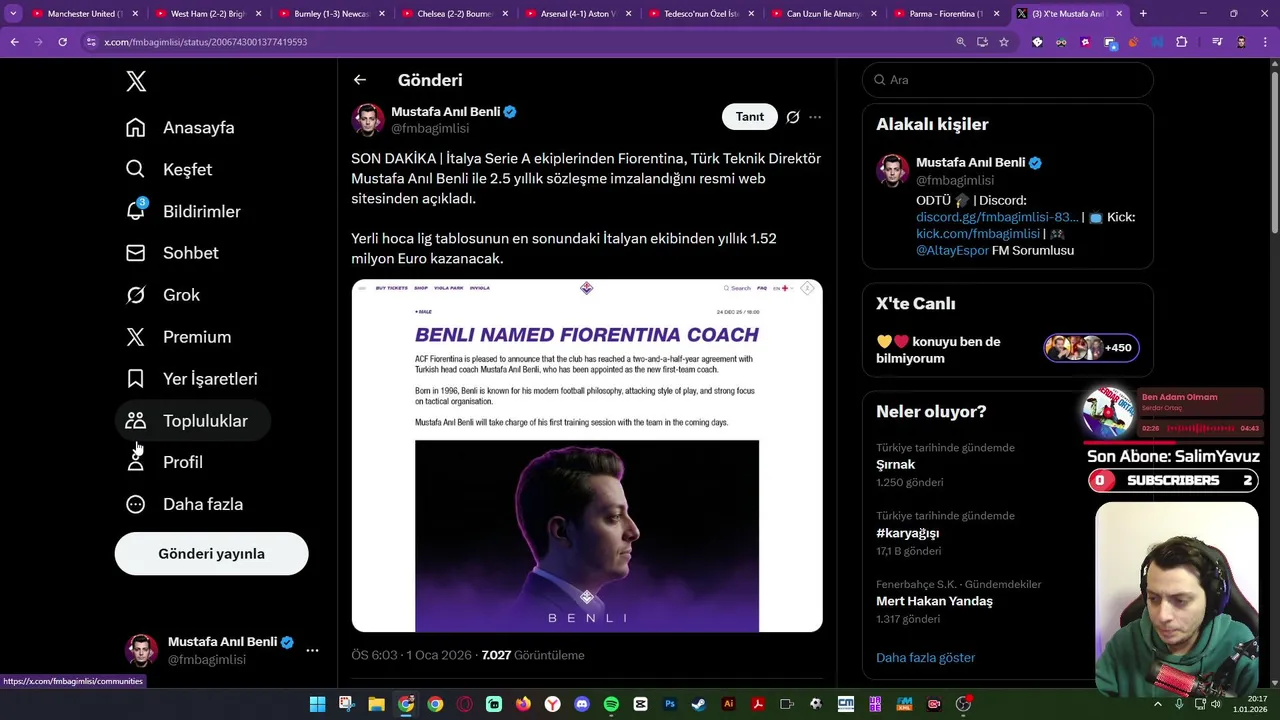
Task: Join the live space with +450 listeners
Action: click(1092, 348)
